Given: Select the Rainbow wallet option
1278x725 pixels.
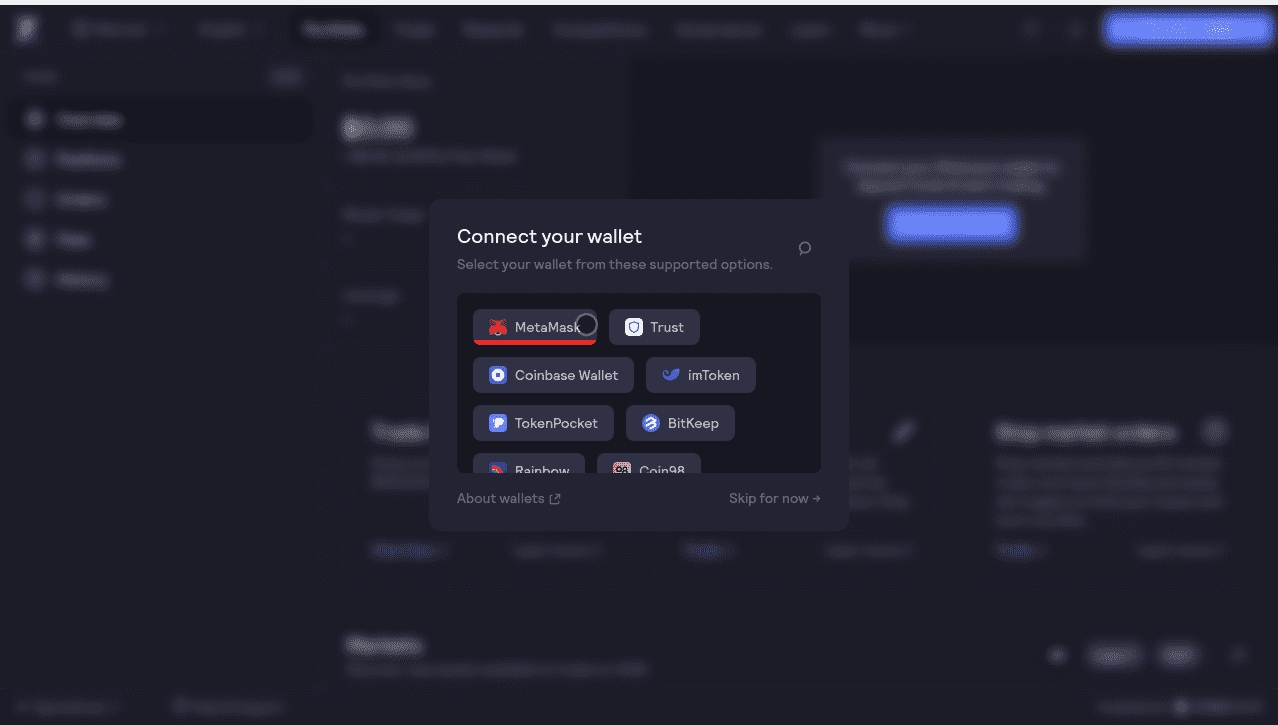Looking at the screenshot, I should tap(529, 464).
